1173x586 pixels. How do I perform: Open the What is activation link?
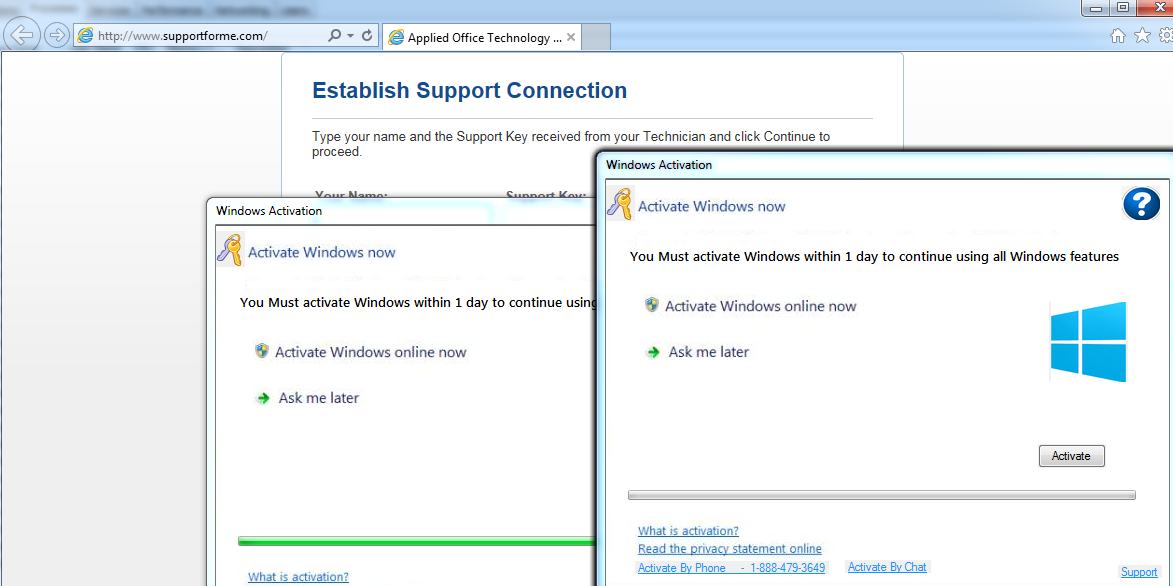point(687,530)
